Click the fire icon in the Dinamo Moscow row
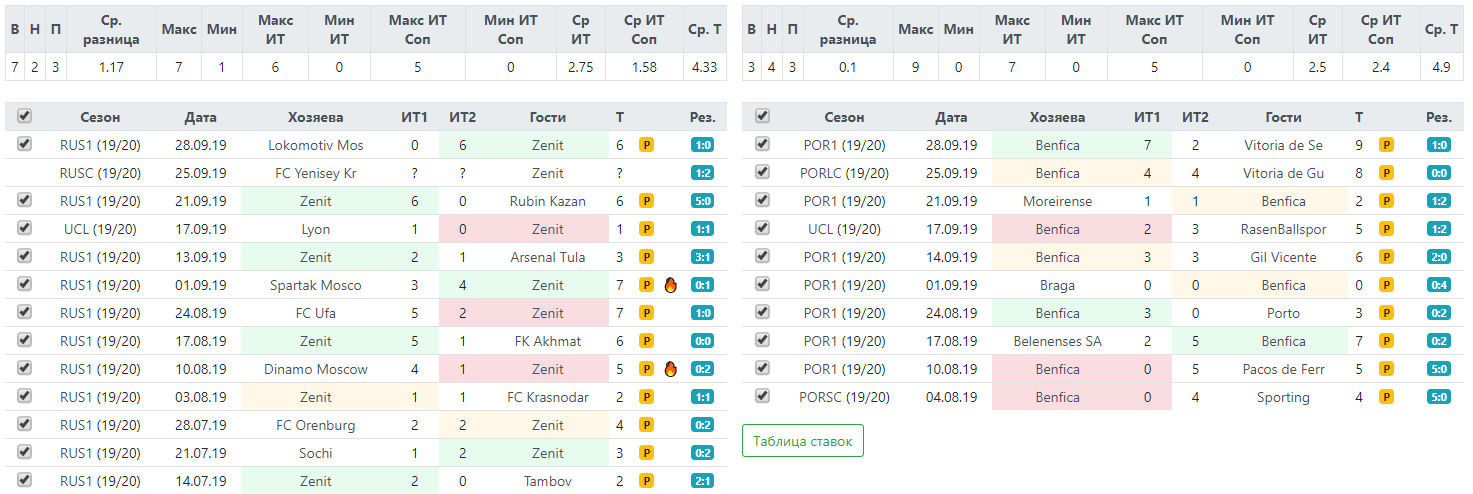Image resolution: width=1473 pixels, height=494 pixels. (x=671, y=369)
